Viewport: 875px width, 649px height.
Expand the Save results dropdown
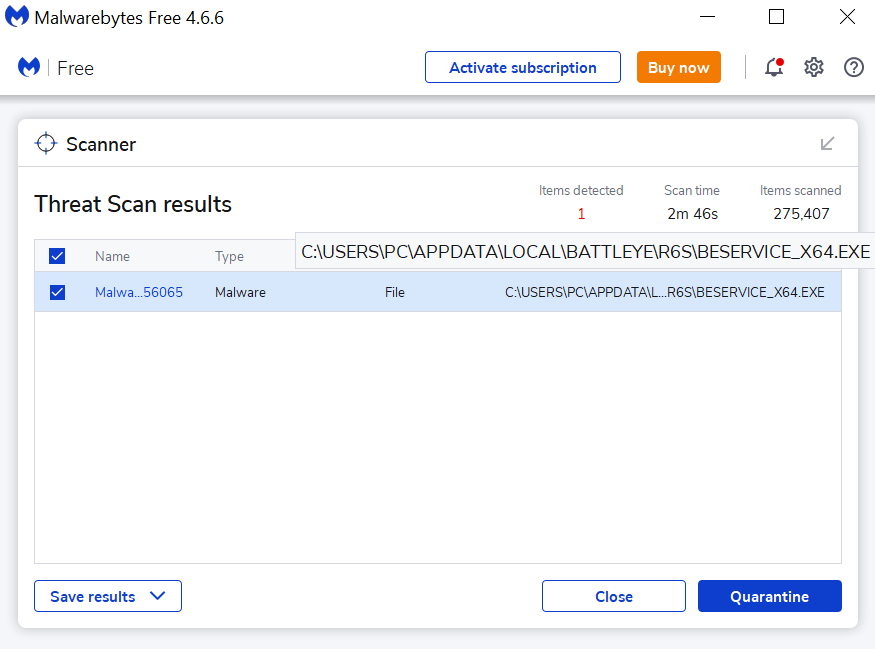click(x=108, y=596)
